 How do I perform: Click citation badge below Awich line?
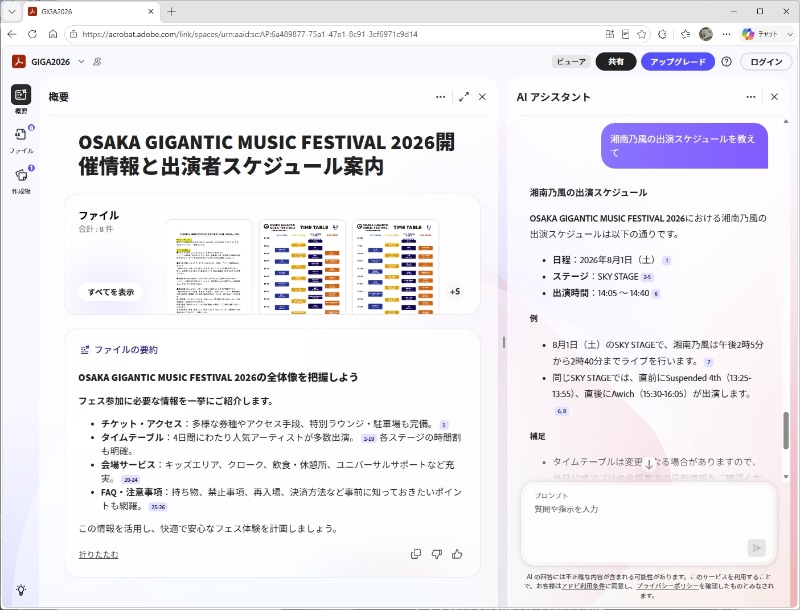561,411
